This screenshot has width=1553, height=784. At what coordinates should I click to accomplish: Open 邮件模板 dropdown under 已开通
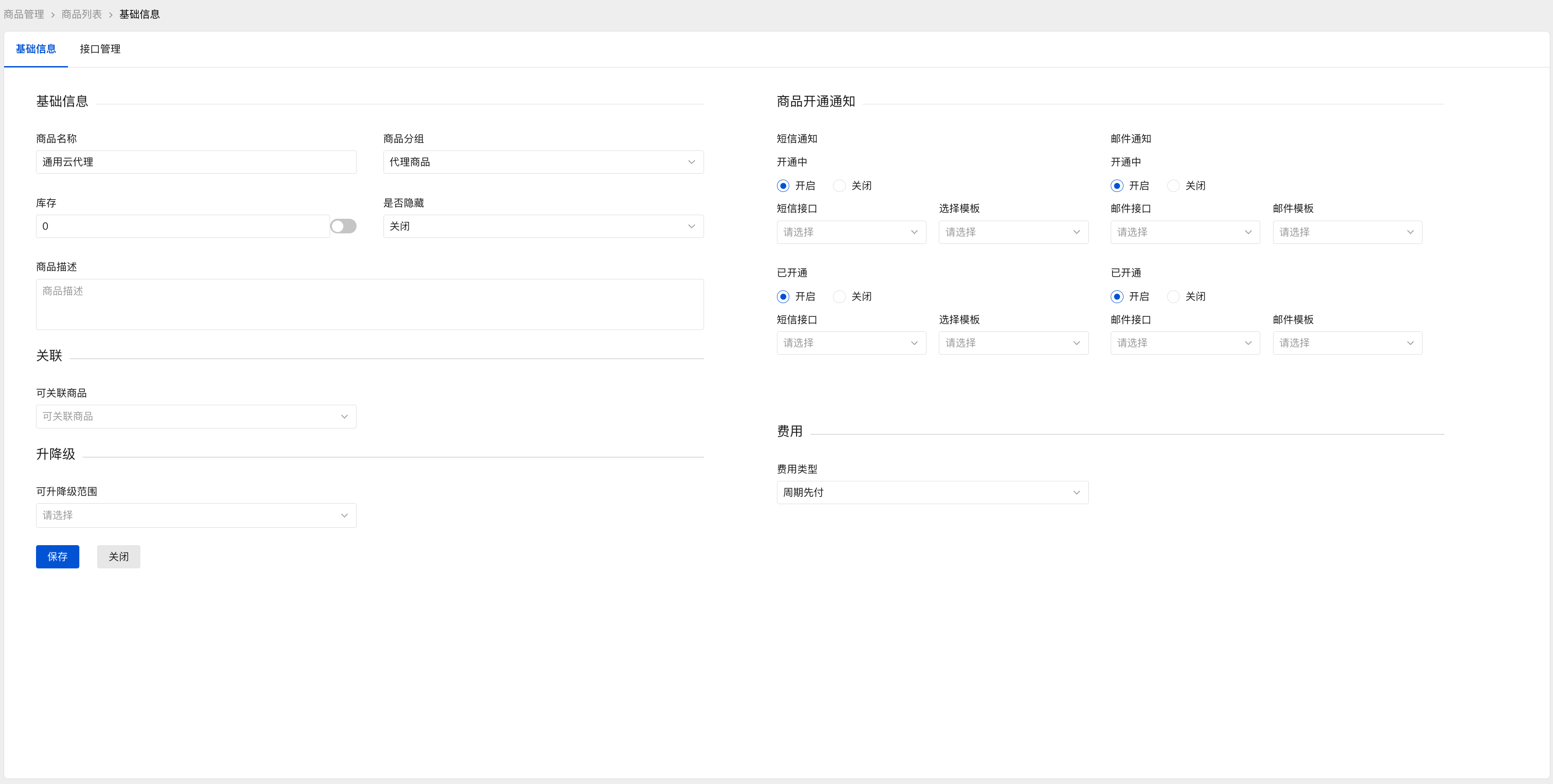[1347, 343]
